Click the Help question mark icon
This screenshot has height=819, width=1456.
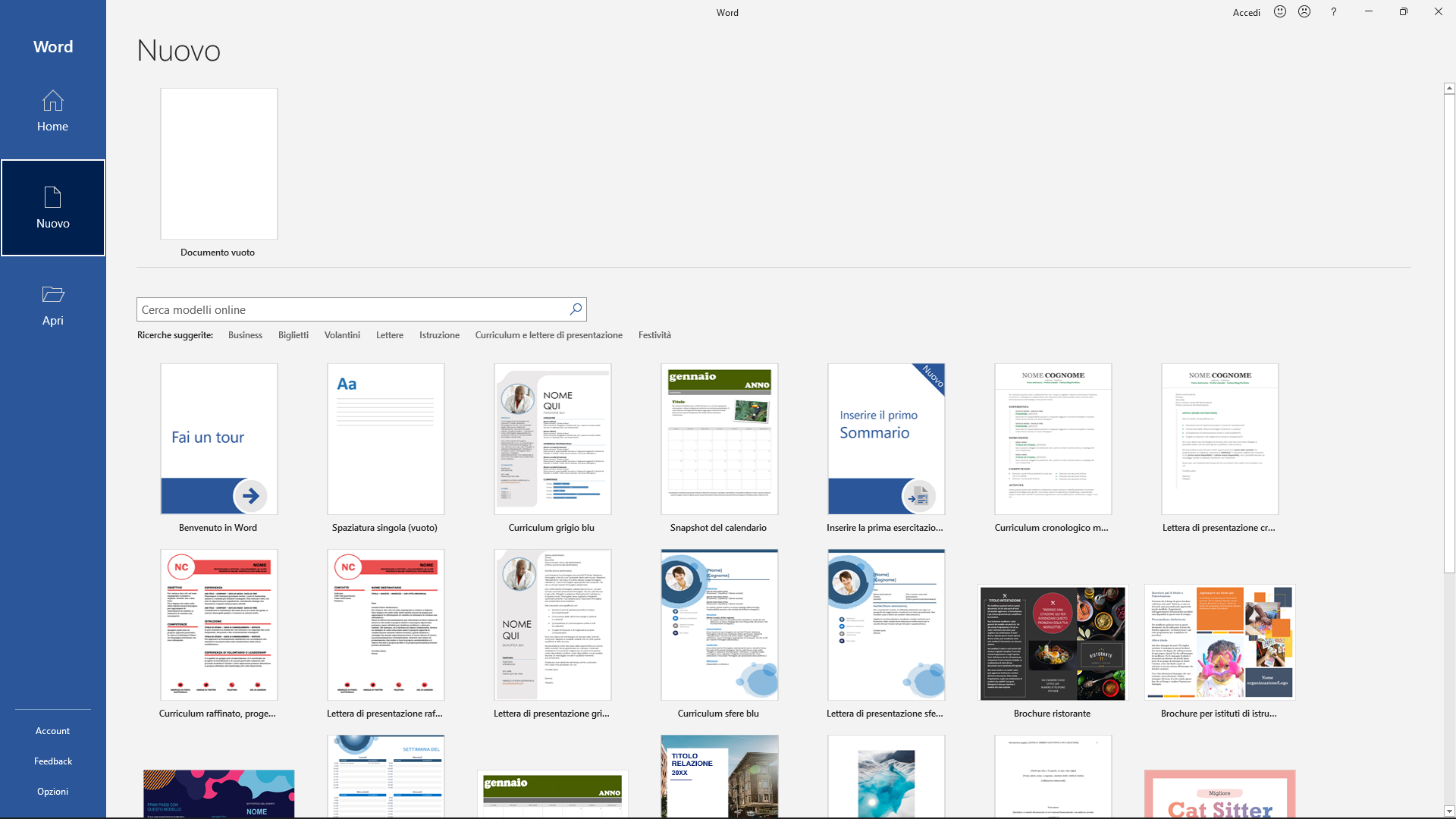tap(1333, 11)
